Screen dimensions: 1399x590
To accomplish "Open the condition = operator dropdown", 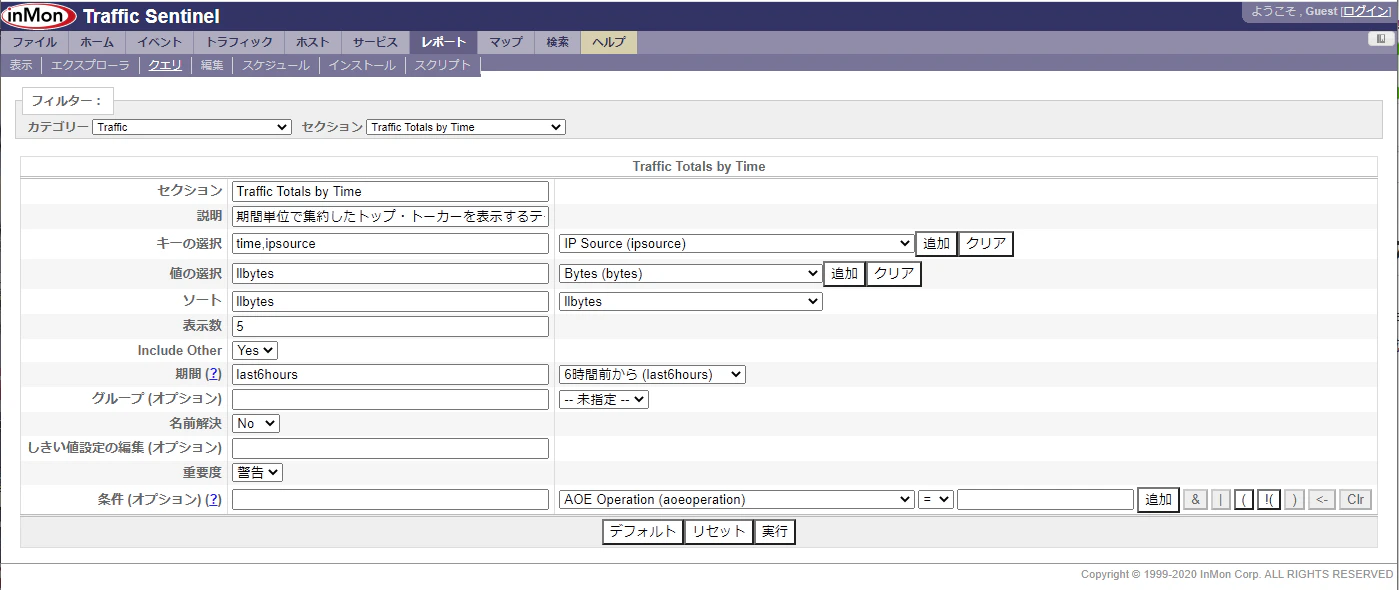I will pos(936,499).
